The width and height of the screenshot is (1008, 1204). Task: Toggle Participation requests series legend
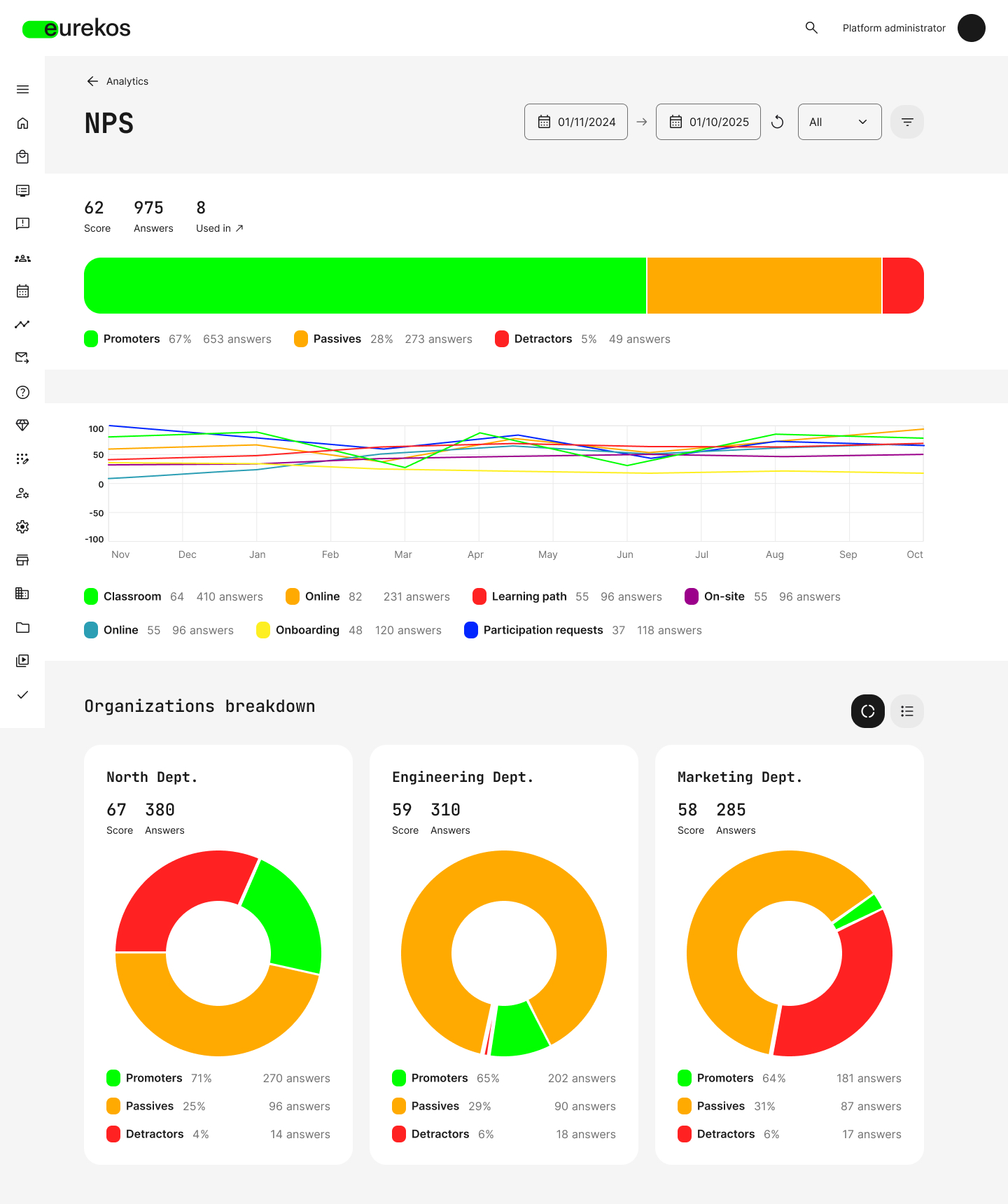coord(583,630)
